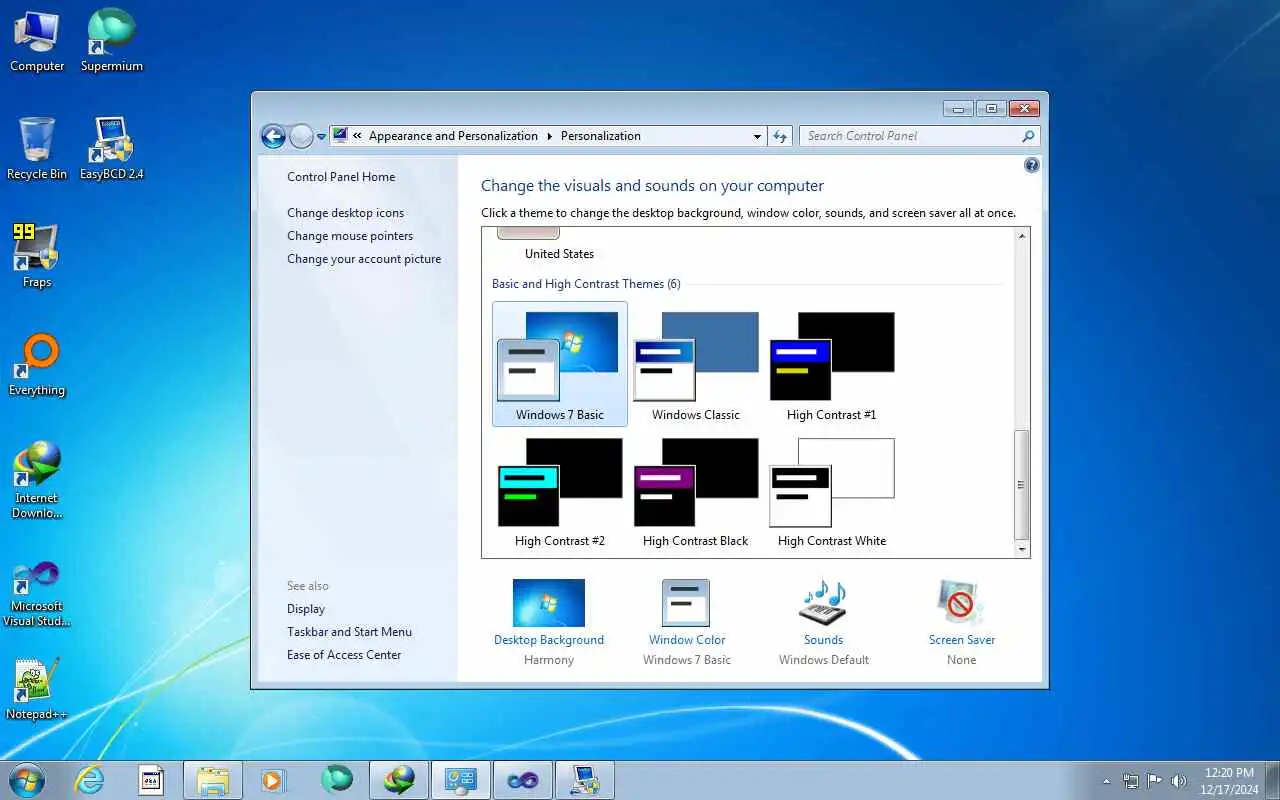The width and height of the screenshot is (1280, 800).
Task: Click the Personalization breadcrumb
Action: (601, 136)
